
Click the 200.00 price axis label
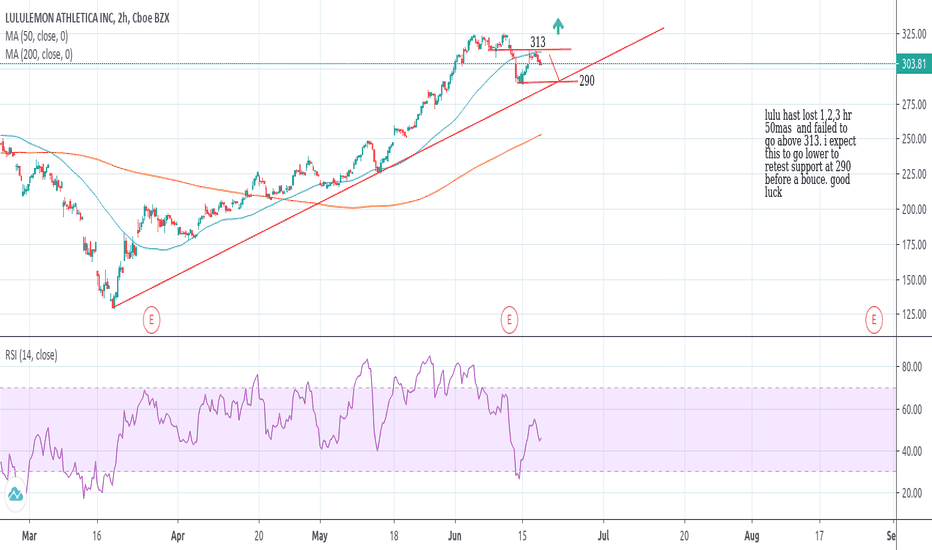[x=914, y=209]
